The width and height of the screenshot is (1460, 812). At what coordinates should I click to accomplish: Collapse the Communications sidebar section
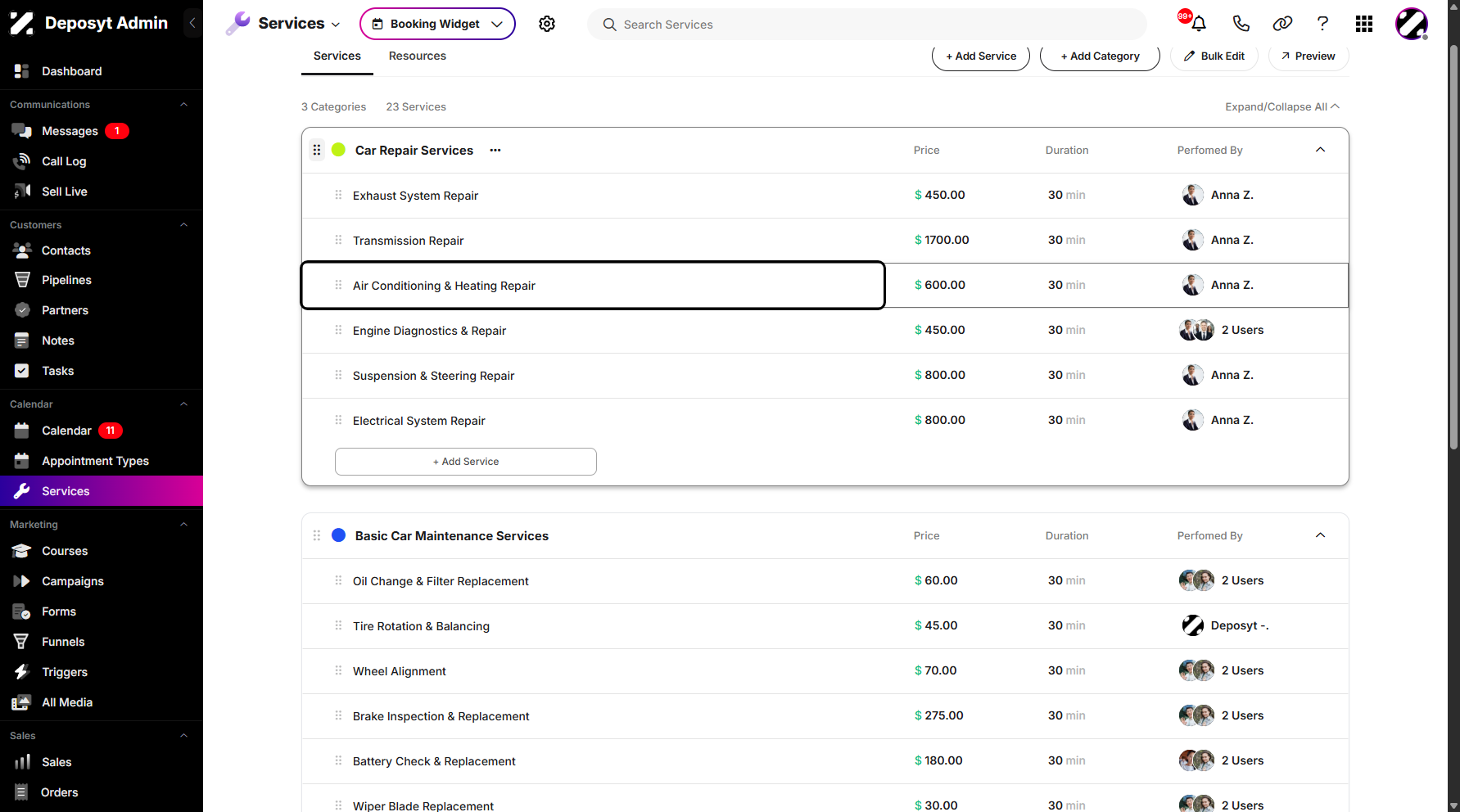point(183,105)
